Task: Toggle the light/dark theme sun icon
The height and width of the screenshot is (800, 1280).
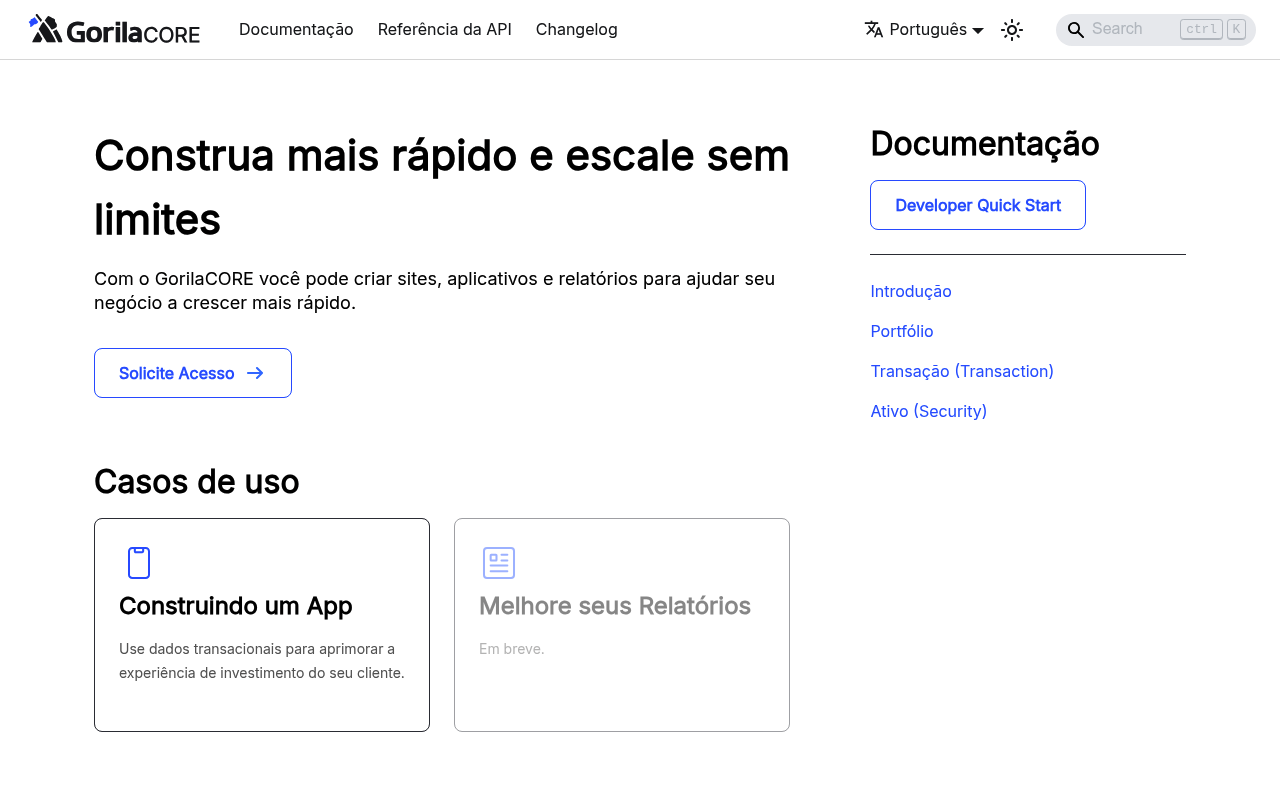Action: point(1012,30)
